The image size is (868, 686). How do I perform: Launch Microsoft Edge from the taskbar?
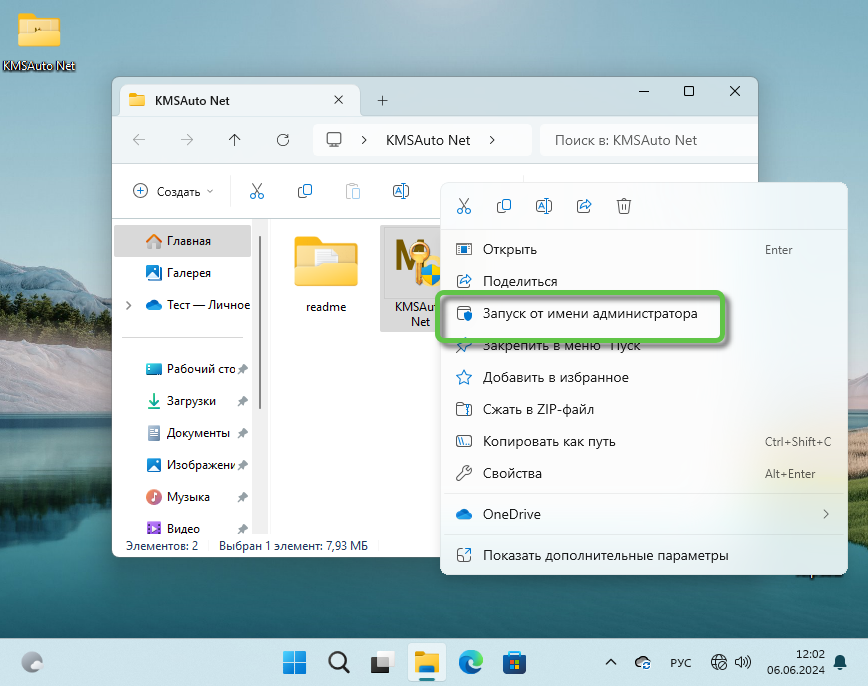coord(471,662)
